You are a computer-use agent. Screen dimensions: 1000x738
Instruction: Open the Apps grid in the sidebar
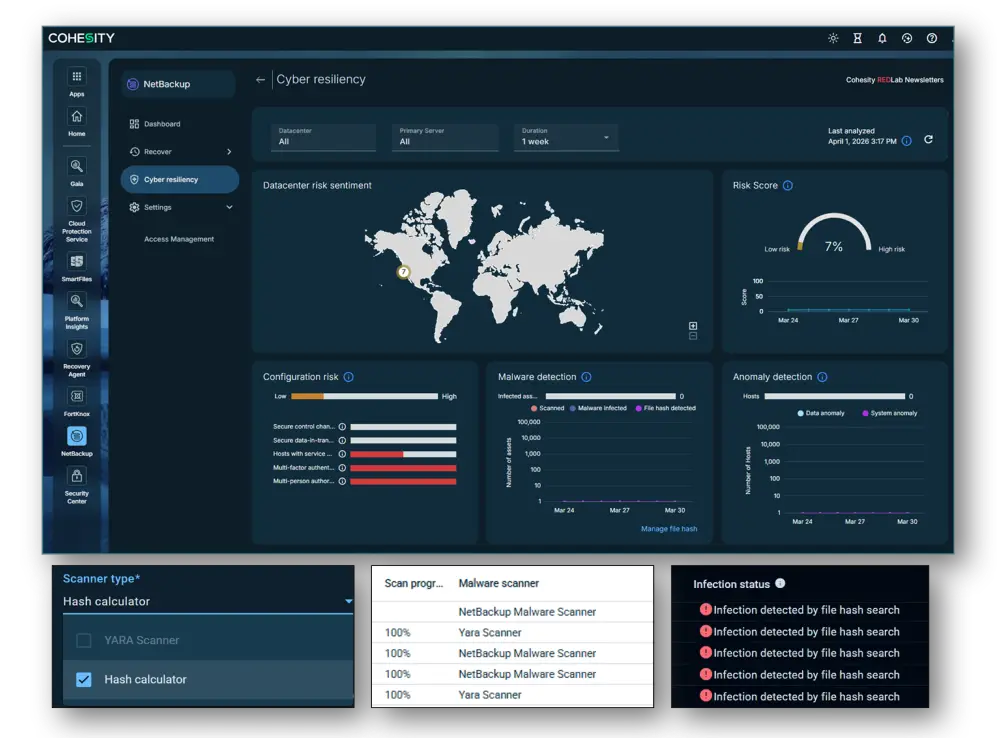click(x=77, y=83)
